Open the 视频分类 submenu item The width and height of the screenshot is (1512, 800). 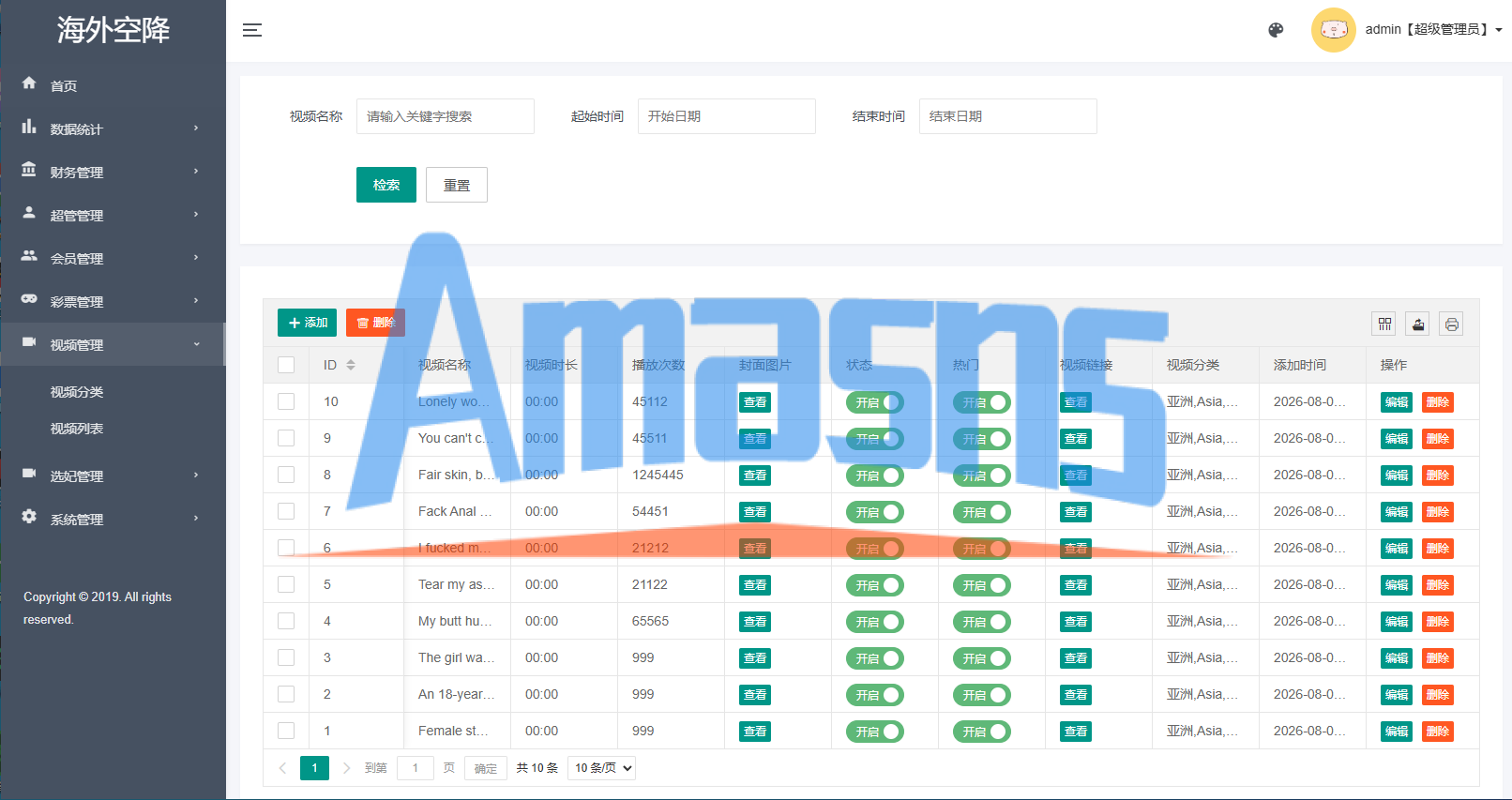77,392
